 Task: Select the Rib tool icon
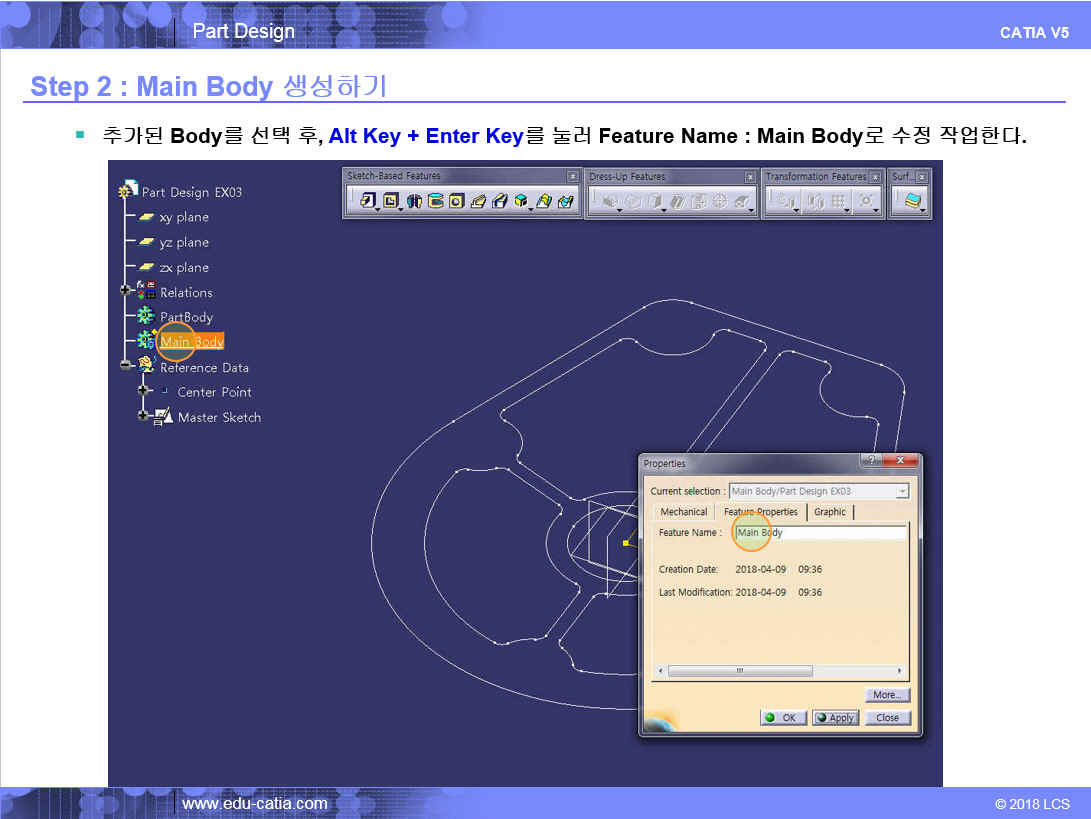coord(478,201)
